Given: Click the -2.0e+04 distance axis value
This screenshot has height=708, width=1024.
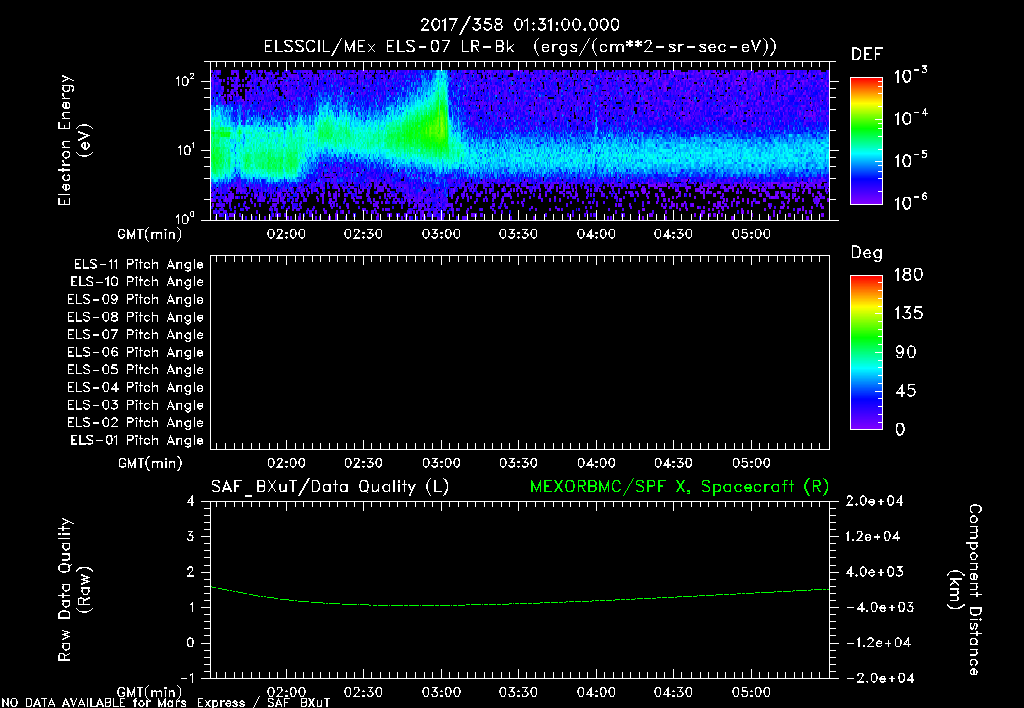Looking at the screenshot, I should pyautogui.click(x=878, y=678).
